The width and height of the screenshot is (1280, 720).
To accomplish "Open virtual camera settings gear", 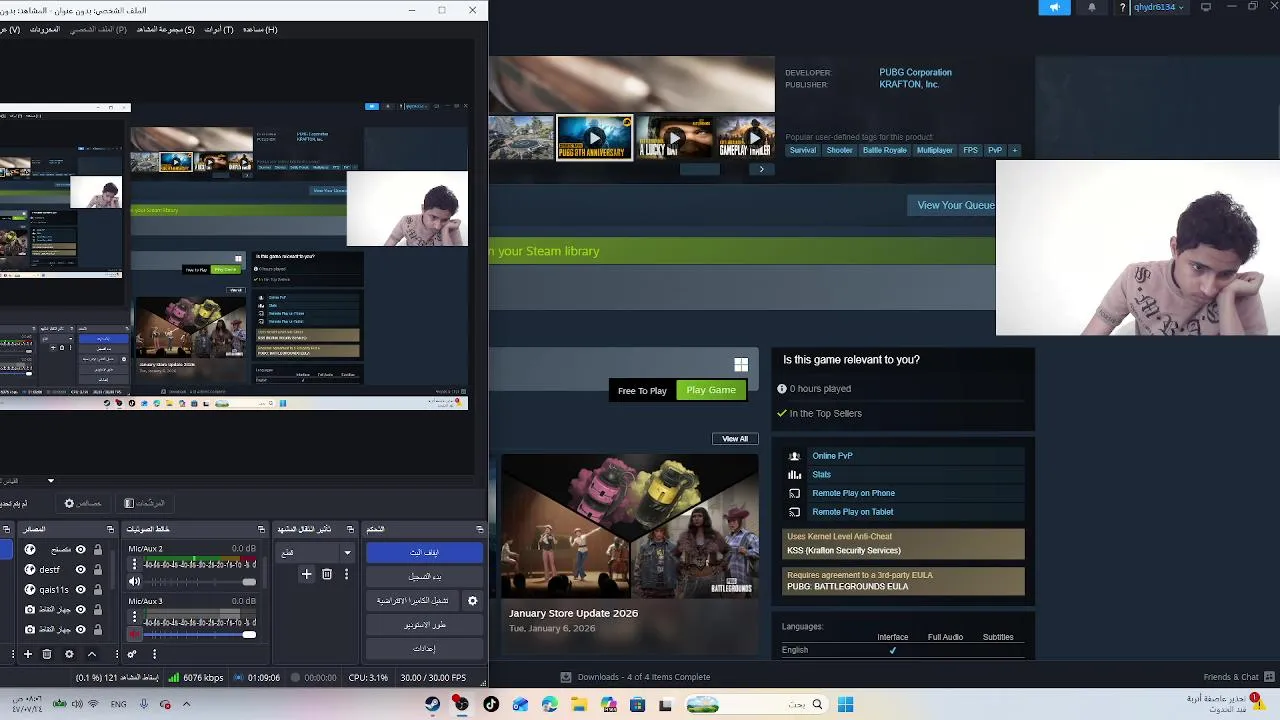I will pos(472,601).
